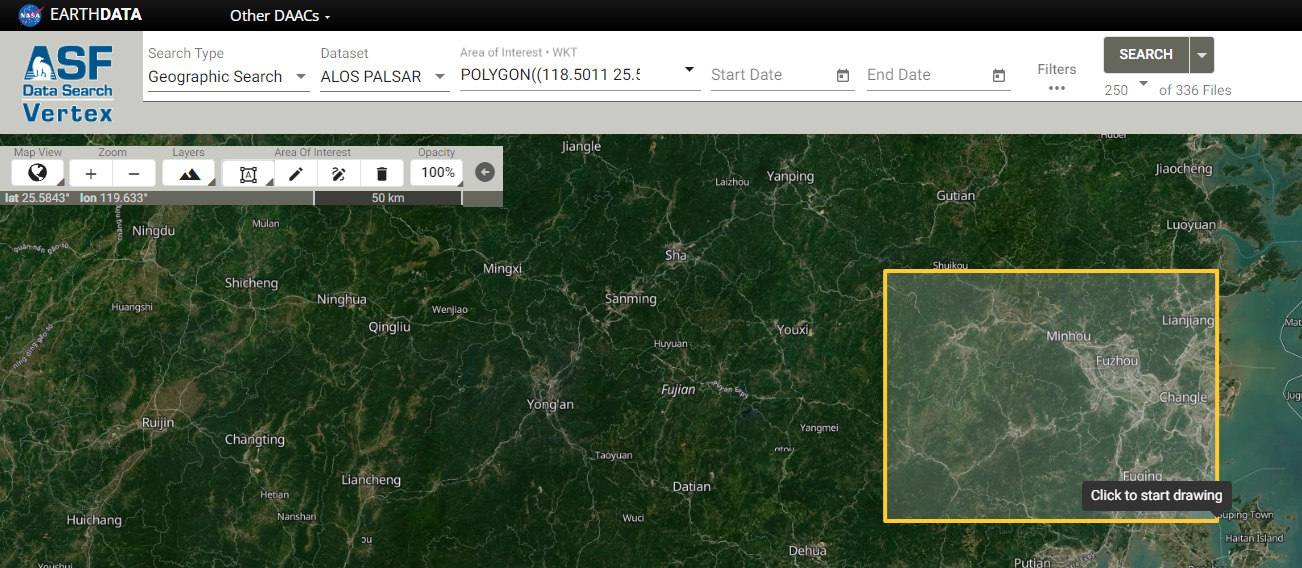Click the Ruijin city label
This screenshot has height=568, width=1302.
pyautogui.click(x=158, y=422)
